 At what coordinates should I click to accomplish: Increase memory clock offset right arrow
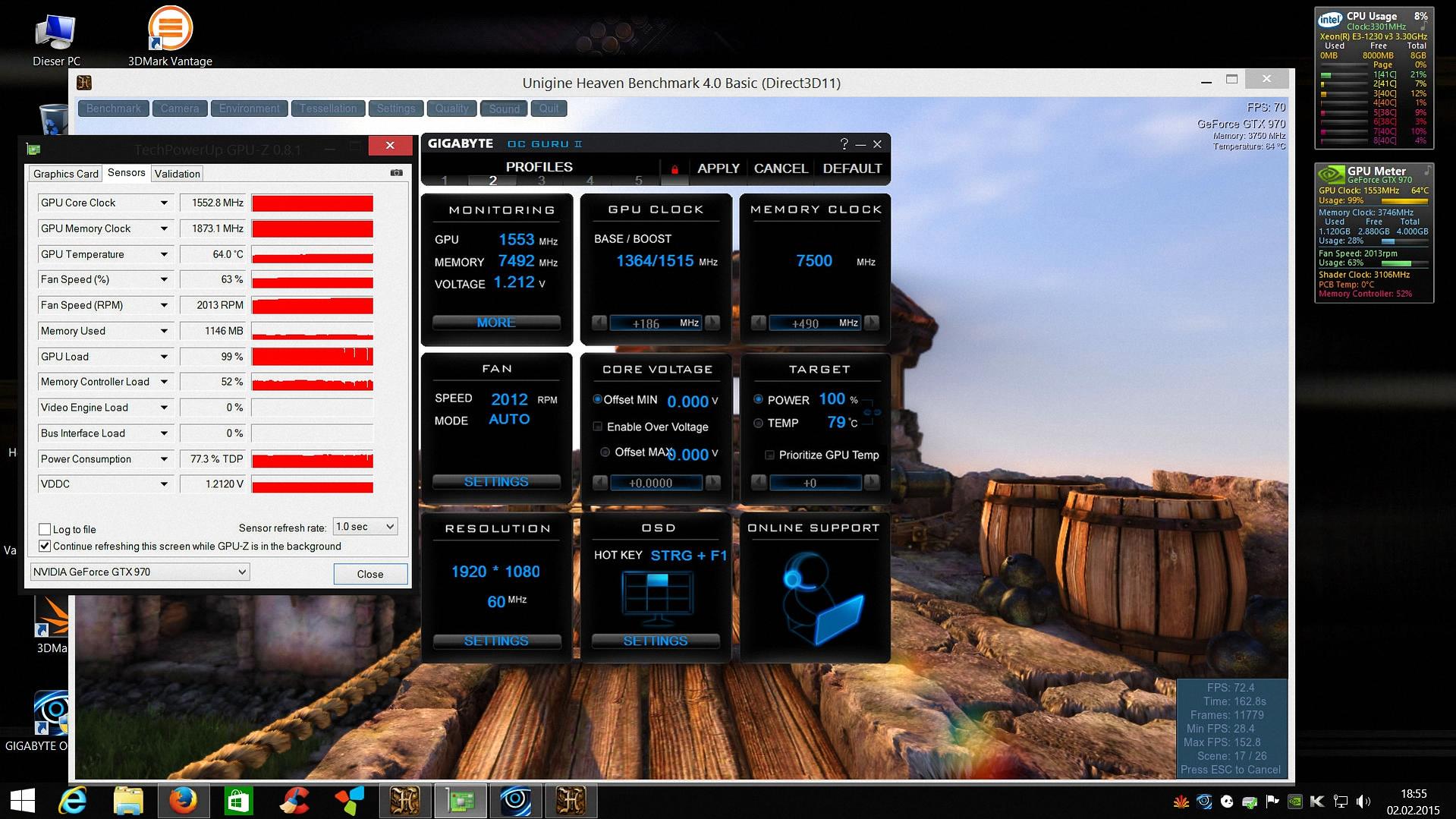pos(872,323)
